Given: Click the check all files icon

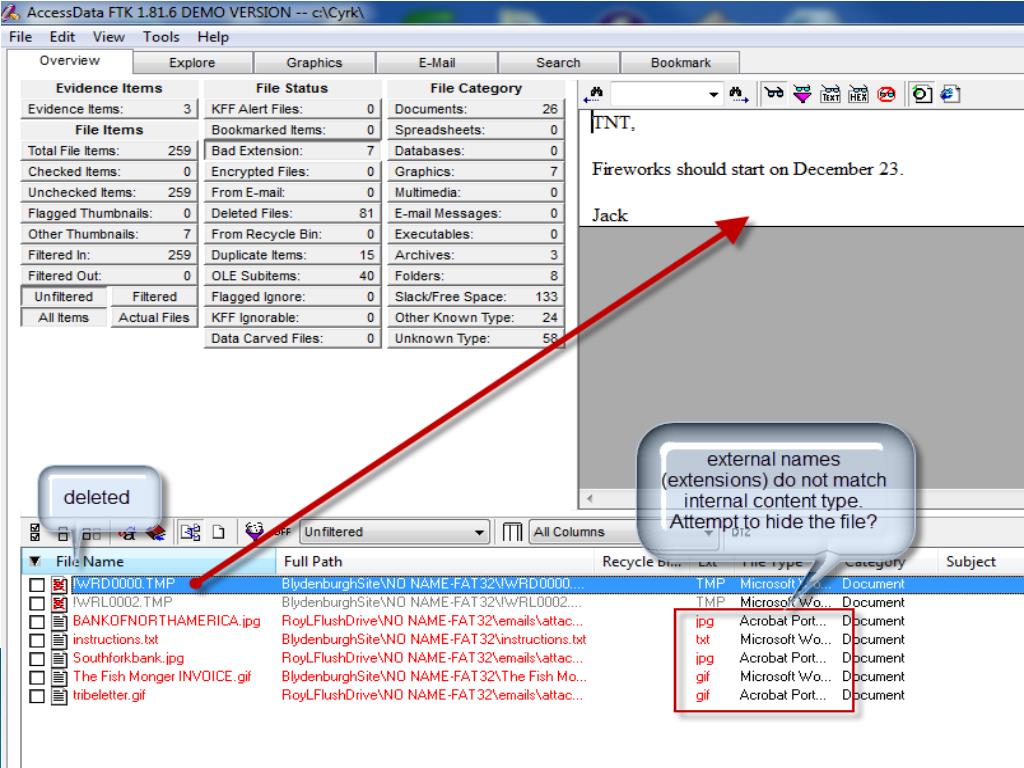Looking at the screenshot, I should pyautogui.click(x=35, y=532).
